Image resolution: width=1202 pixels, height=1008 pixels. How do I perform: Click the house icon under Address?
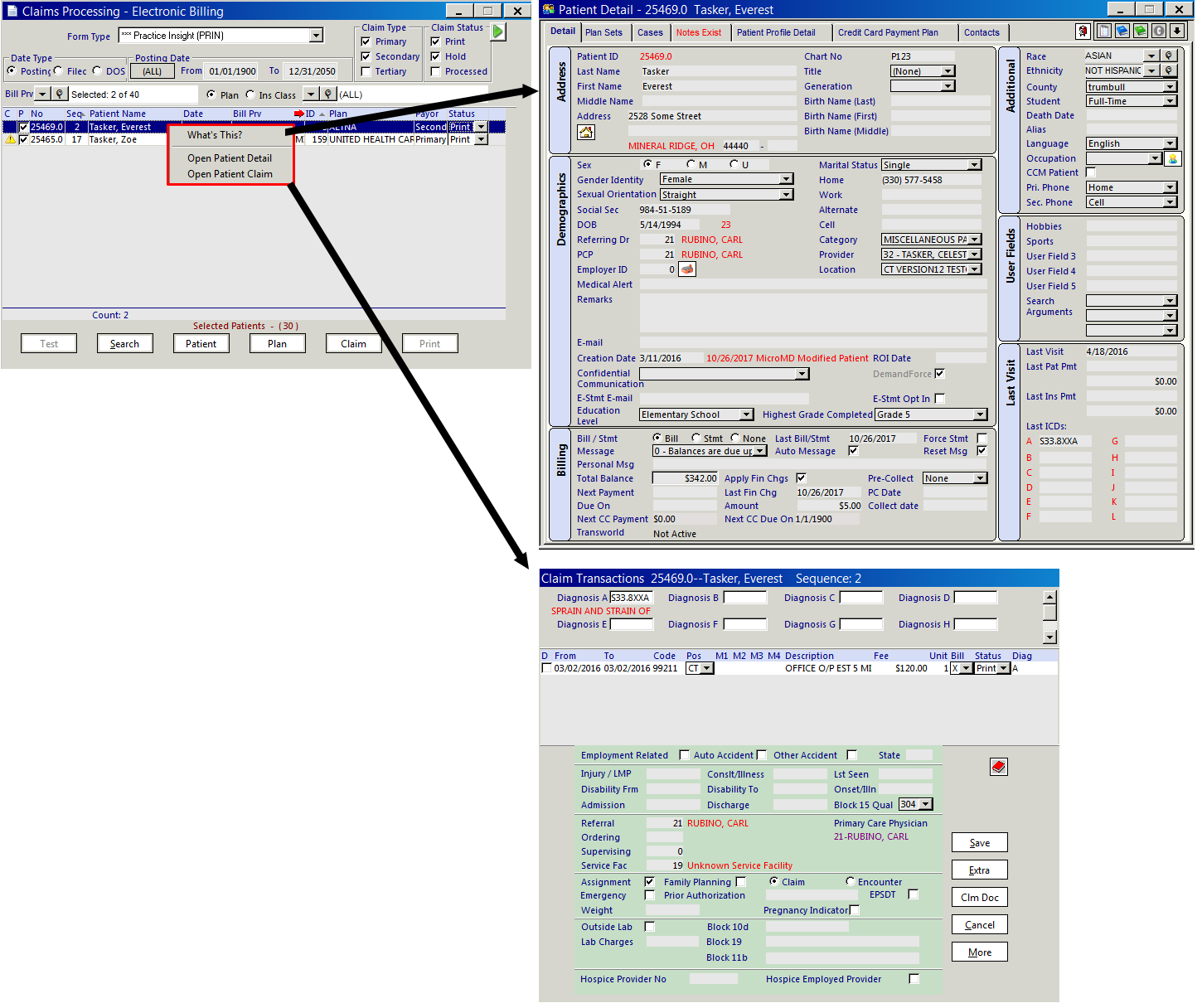pyautogui.click(x=586, y=133)
